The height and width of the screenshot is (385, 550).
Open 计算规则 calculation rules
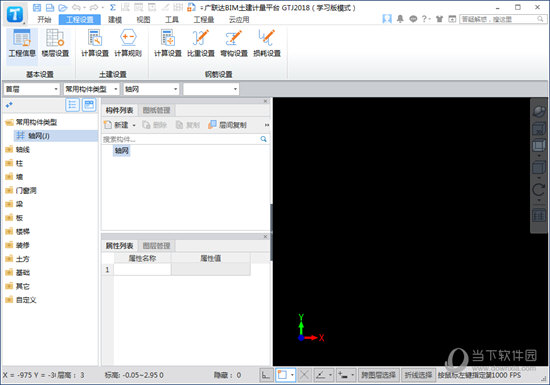128,43
